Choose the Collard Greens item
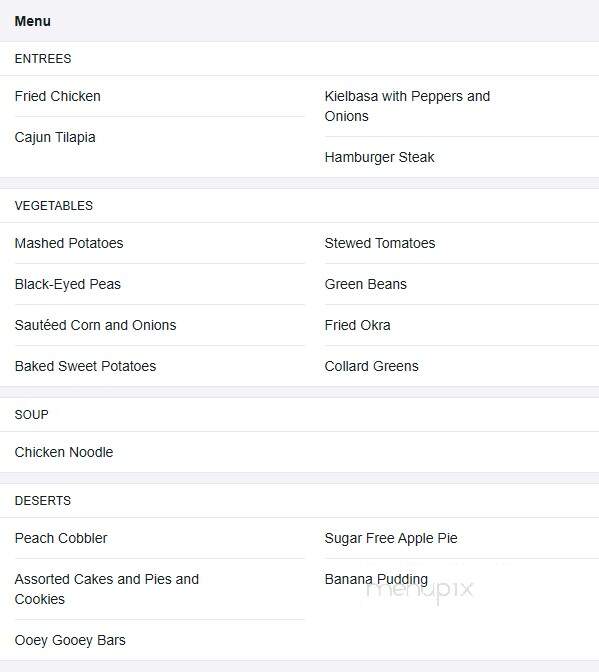 point(371,366)
